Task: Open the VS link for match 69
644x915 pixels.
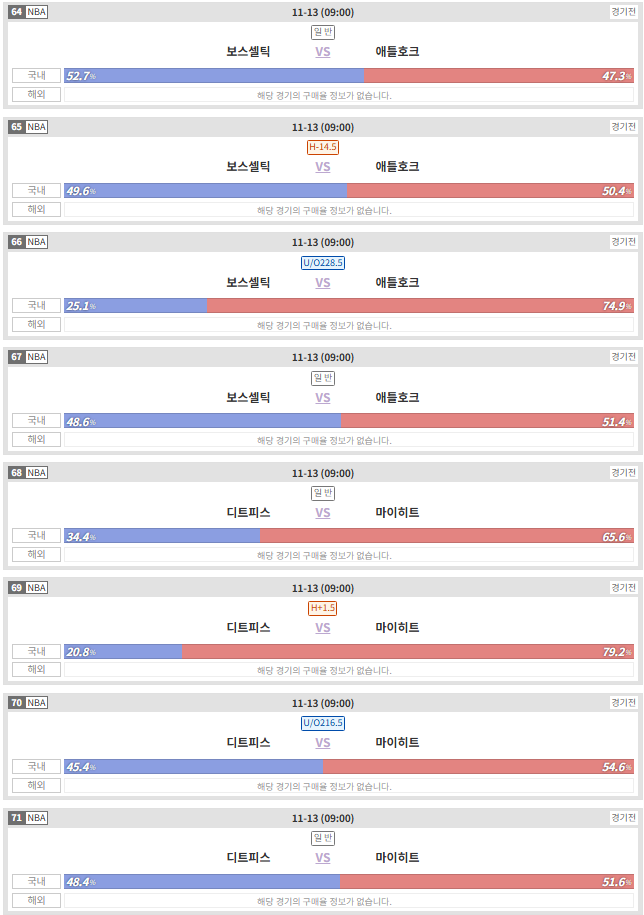Action: (323, 627)
